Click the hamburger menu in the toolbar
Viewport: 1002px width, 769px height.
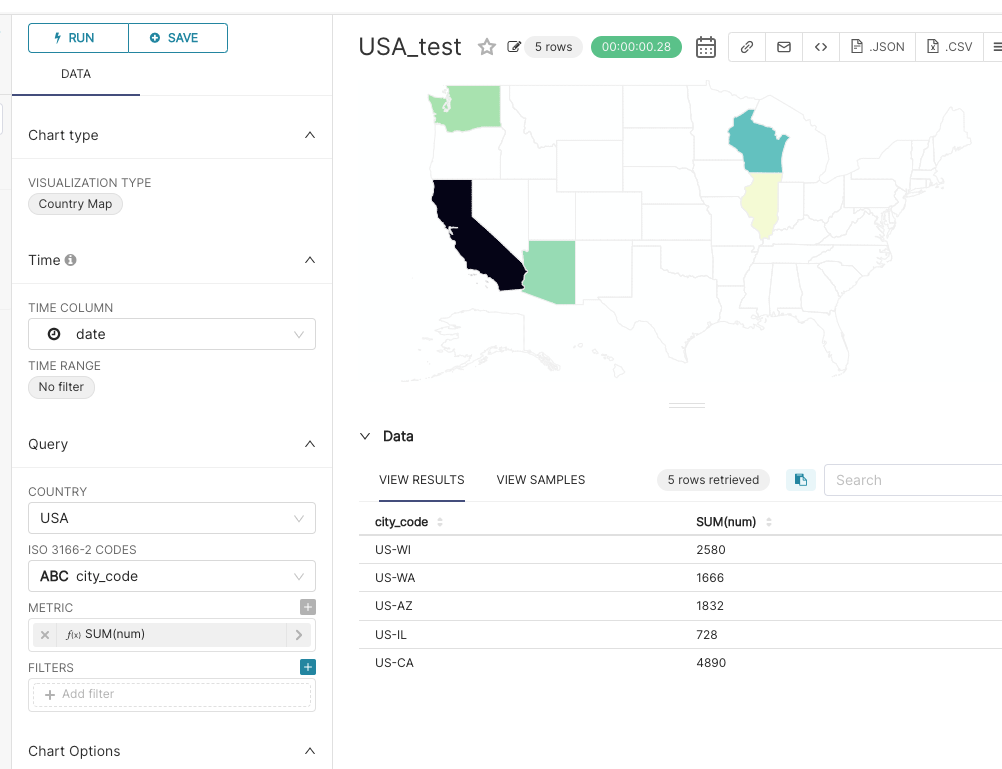(x=995, y=46)
